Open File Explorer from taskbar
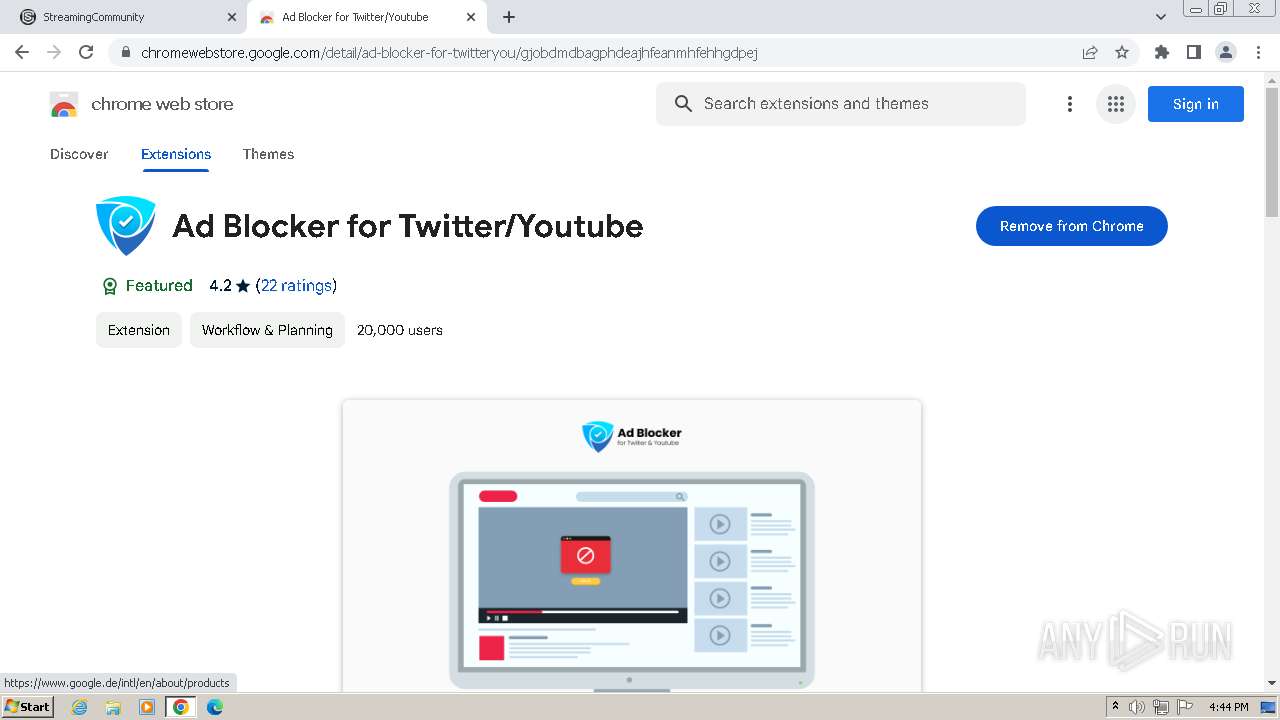 click(x=113, y=707)
